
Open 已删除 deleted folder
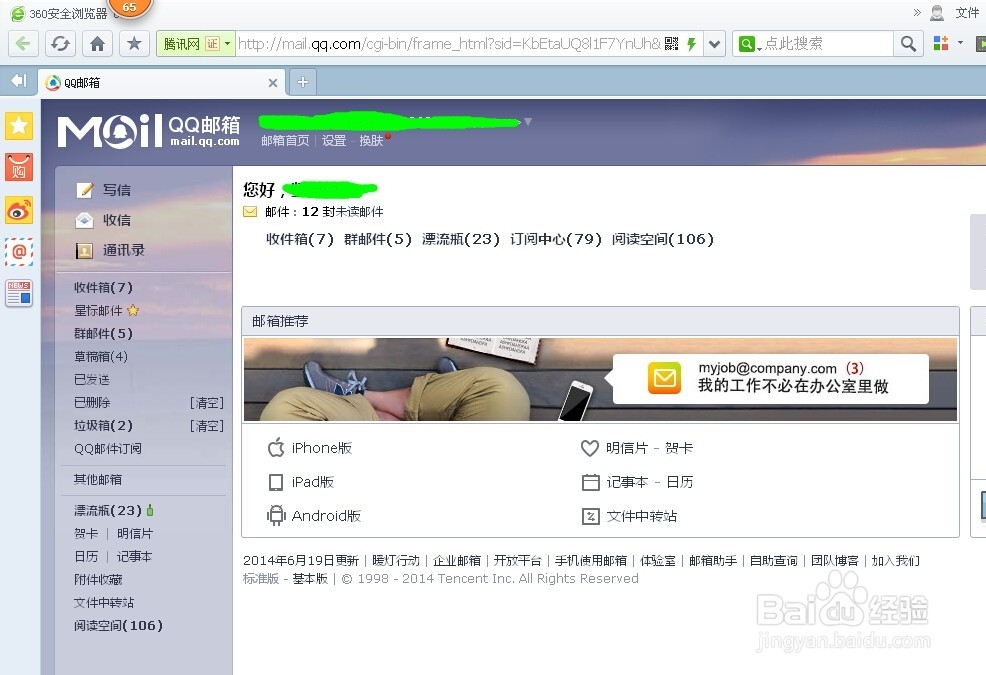coord(92,403)
